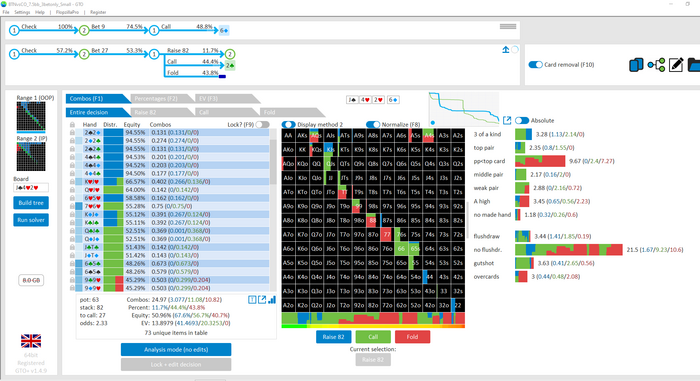Click the 2♣ card after Call 44.4%

[229, 65]
